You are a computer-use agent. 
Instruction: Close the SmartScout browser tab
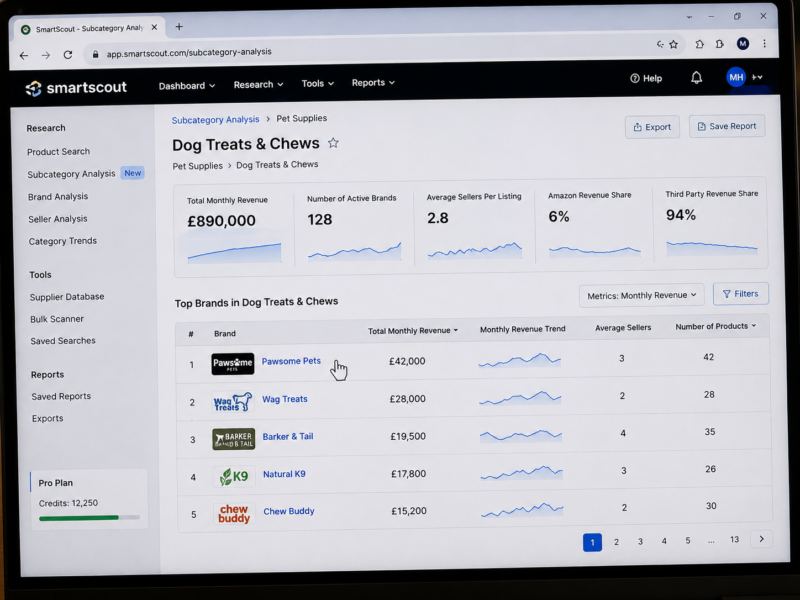pyautogui.click(x=155, y=28)
